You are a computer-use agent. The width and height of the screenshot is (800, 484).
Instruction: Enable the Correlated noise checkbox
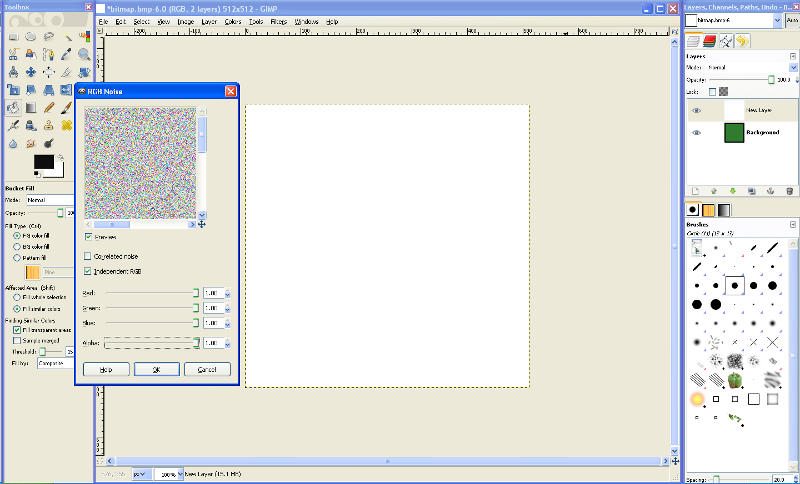tap(88, 256)
